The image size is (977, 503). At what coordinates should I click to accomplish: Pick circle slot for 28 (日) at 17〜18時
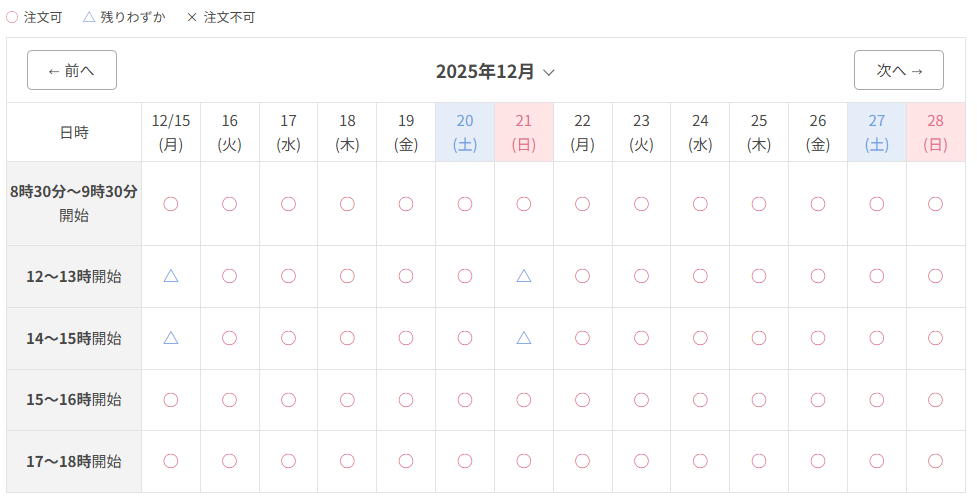click(935, 461)
